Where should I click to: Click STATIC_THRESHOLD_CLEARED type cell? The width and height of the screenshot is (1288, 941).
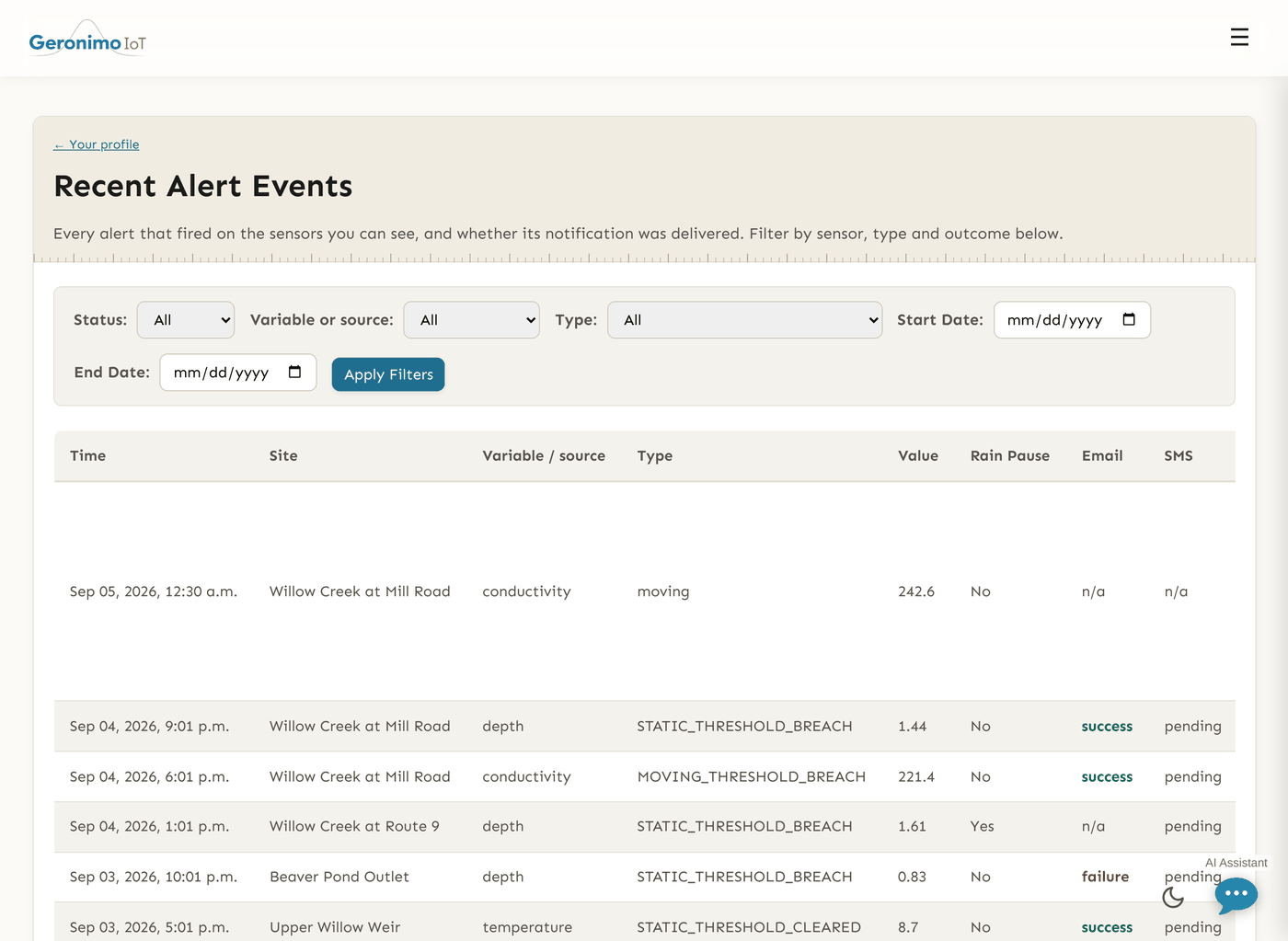tap(749, 927)
